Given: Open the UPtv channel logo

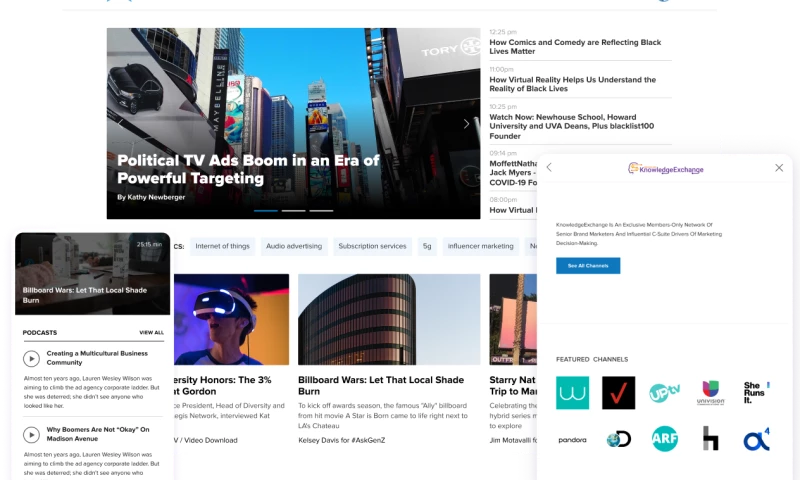Looking at the screenshot, I should pyautogui.click(x=664, y=393).
